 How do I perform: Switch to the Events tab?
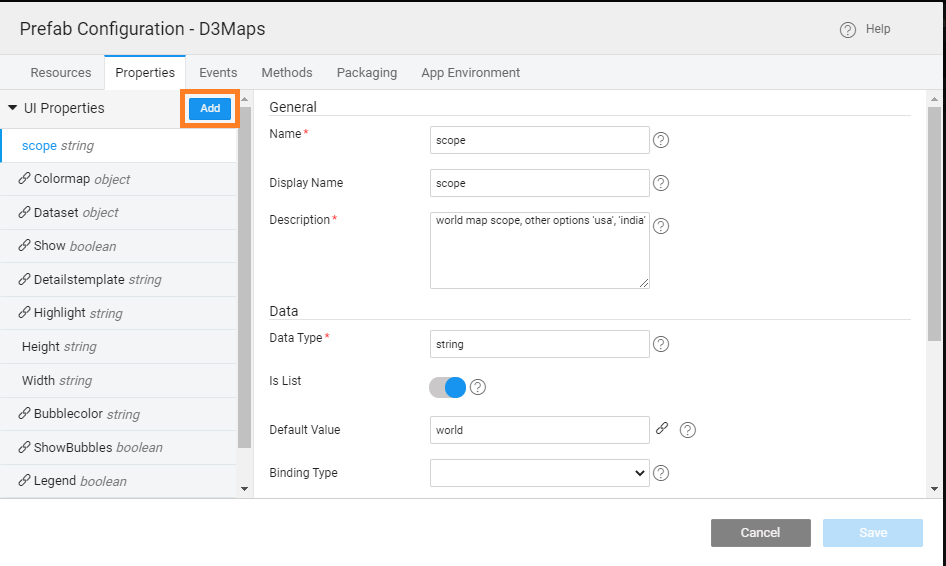click(218, 73)
